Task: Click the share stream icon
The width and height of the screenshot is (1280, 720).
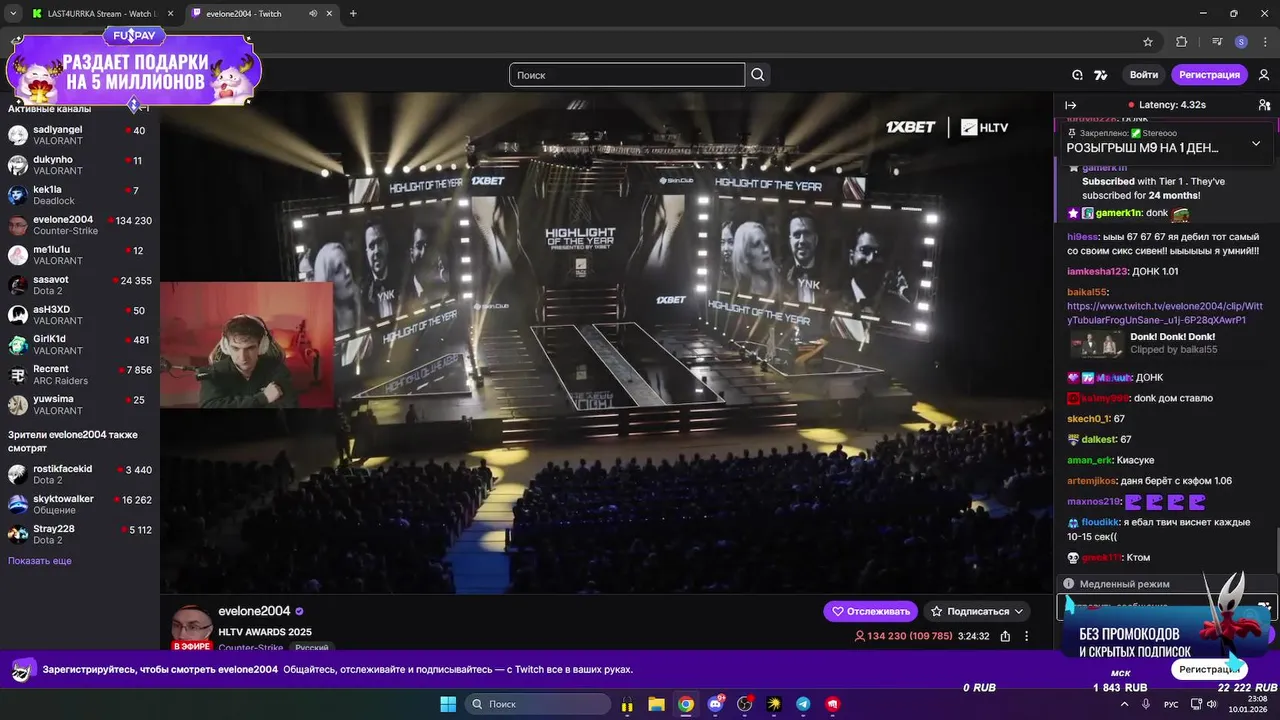Action: coord(1005,636)
